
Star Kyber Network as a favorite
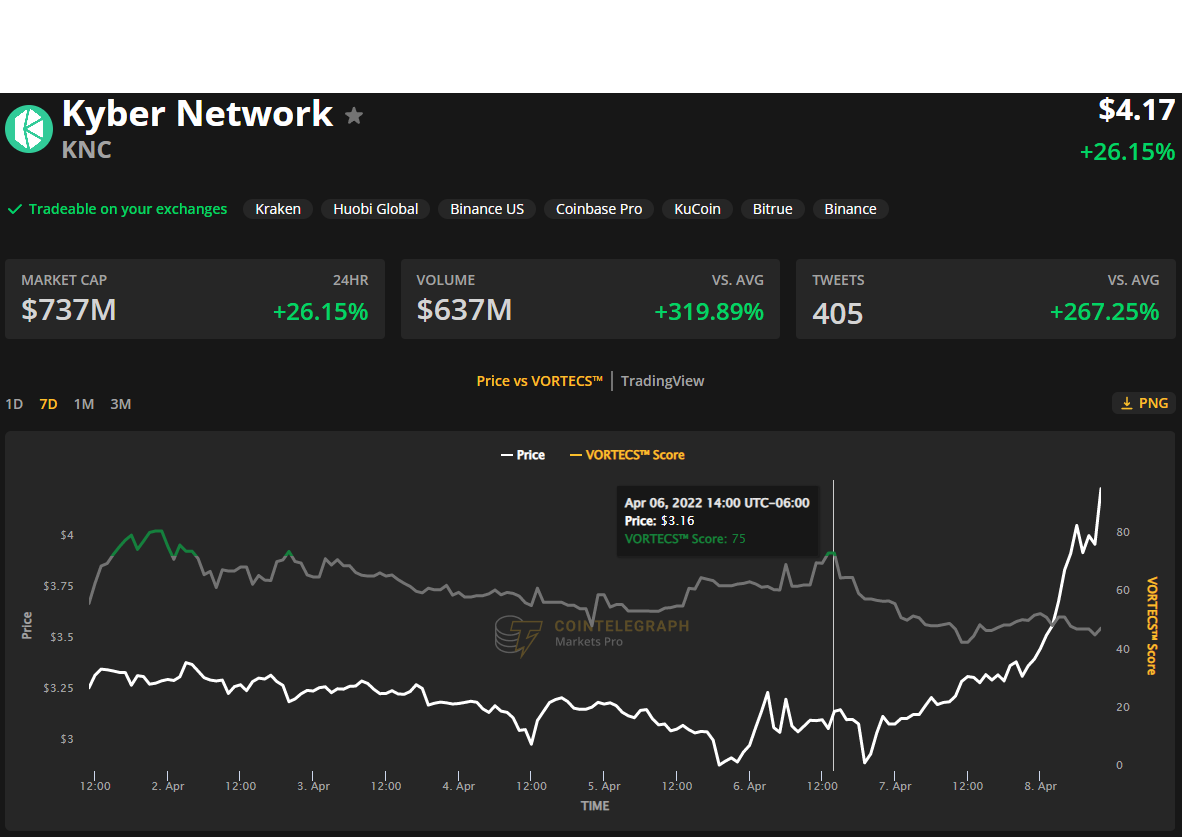(353, 116)
